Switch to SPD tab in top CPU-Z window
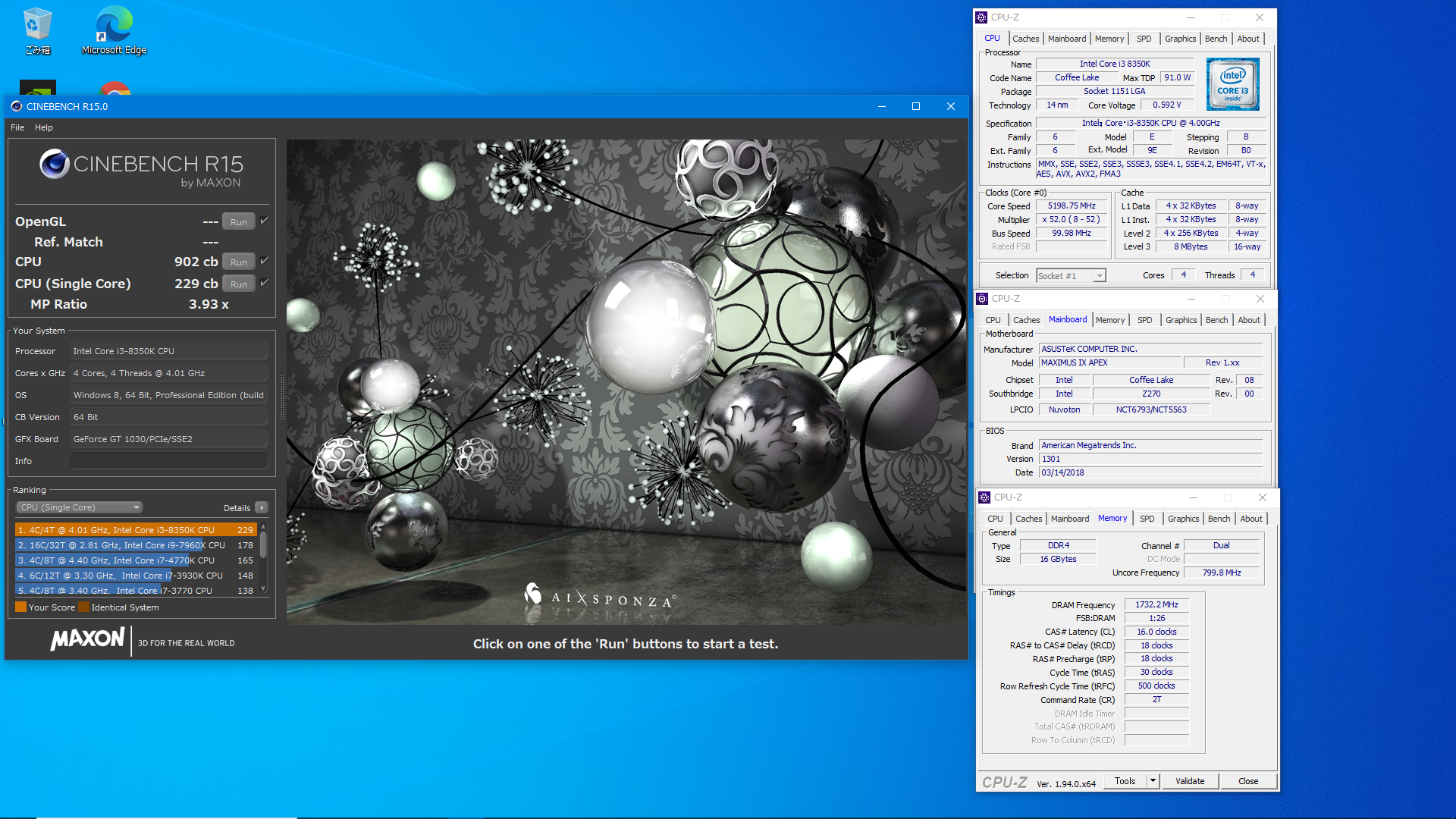This screenshot has width=1456, height=819. 1144,39
